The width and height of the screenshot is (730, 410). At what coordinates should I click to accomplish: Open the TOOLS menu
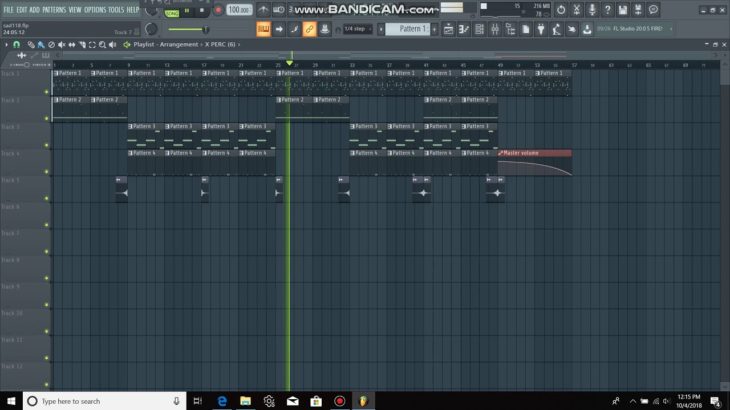pyautogui.click(x=116, y=10)
